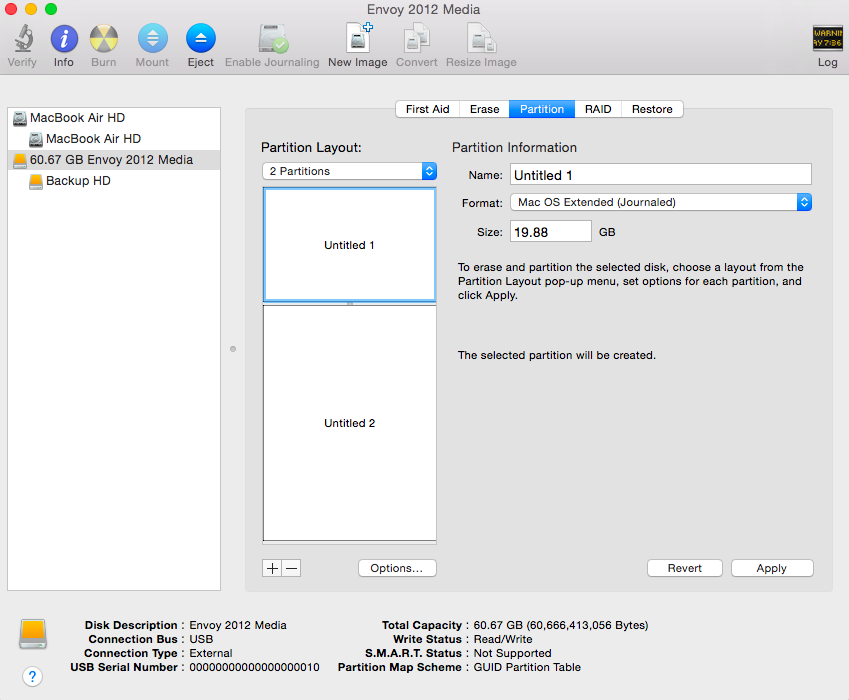Viewport: 849px width, 700px height.
Task: Click the Verify microscope icon
Action: click(23, 38)
